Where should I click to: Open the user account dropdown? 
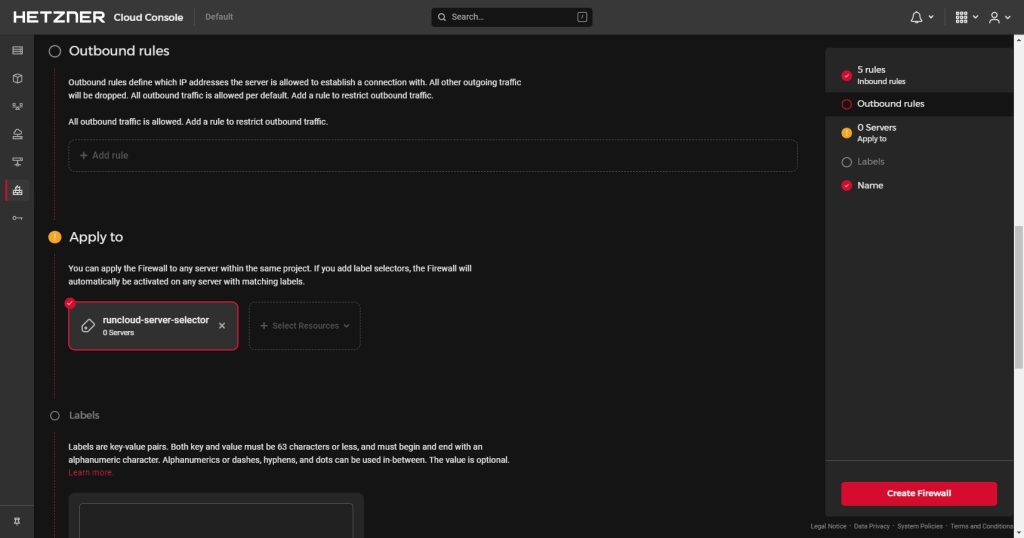pyautogui.click(x=998, y=17)
